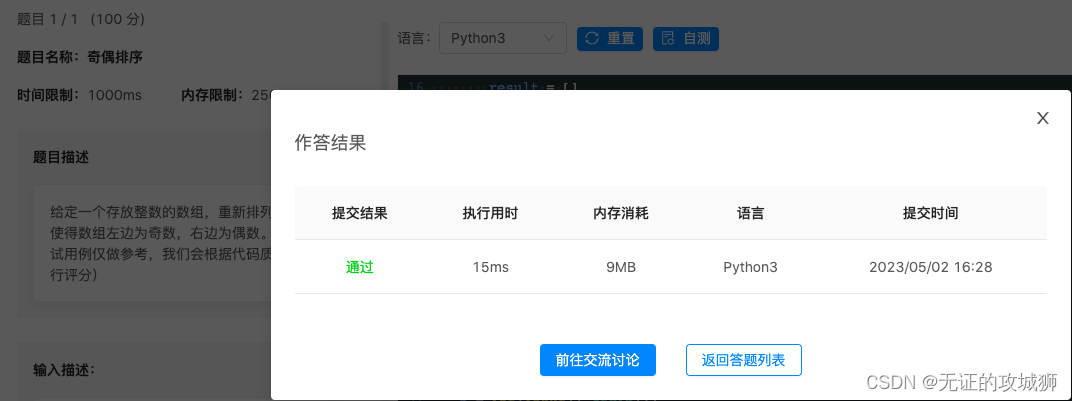Click 前往交流讨论 button
1072x401 pixels.
(598, 360)
